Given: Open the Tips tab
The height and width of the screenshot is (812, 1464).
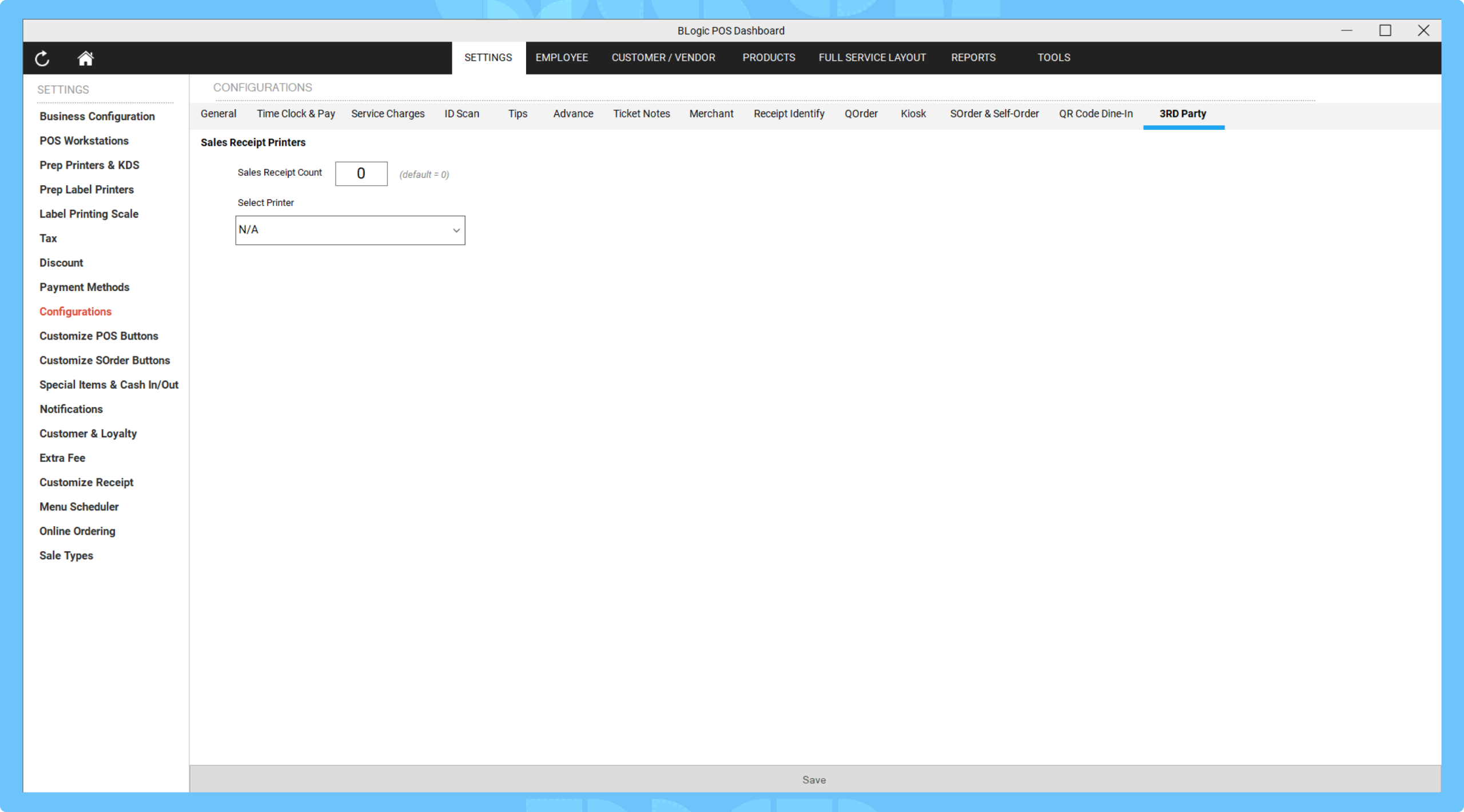Looking at the screenshot, I should [518, 114].
